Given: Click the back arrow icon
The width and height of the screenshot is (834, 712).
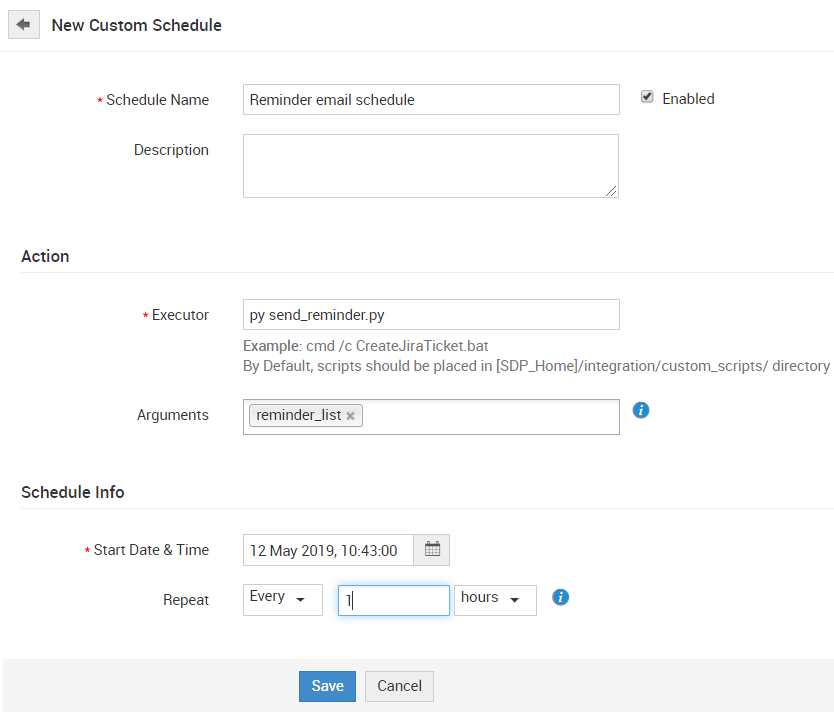Looking at the screenshot, I should coord(23,24).
